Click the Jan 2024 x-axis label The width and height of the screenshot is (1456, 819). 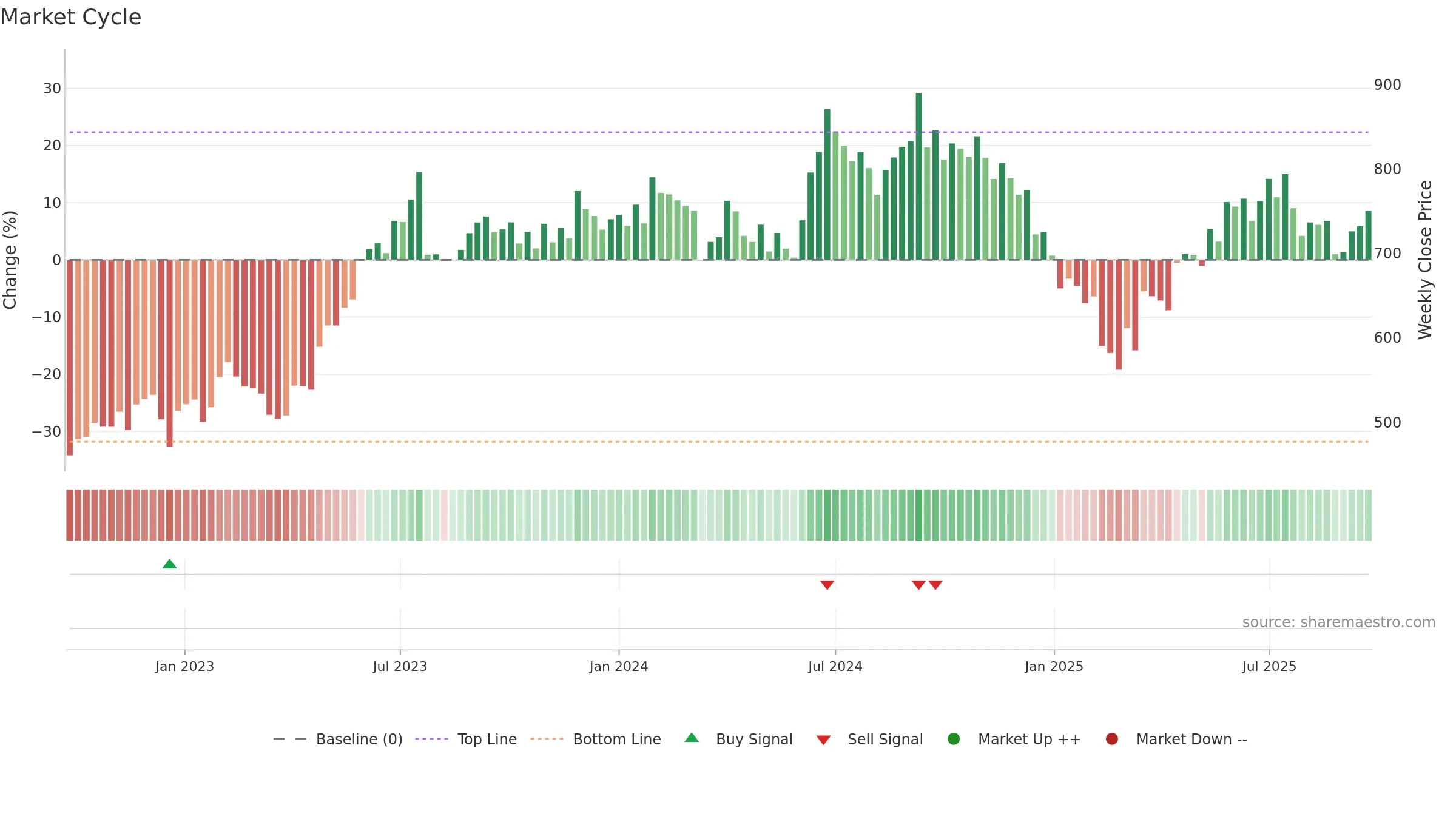coord(619,666)
